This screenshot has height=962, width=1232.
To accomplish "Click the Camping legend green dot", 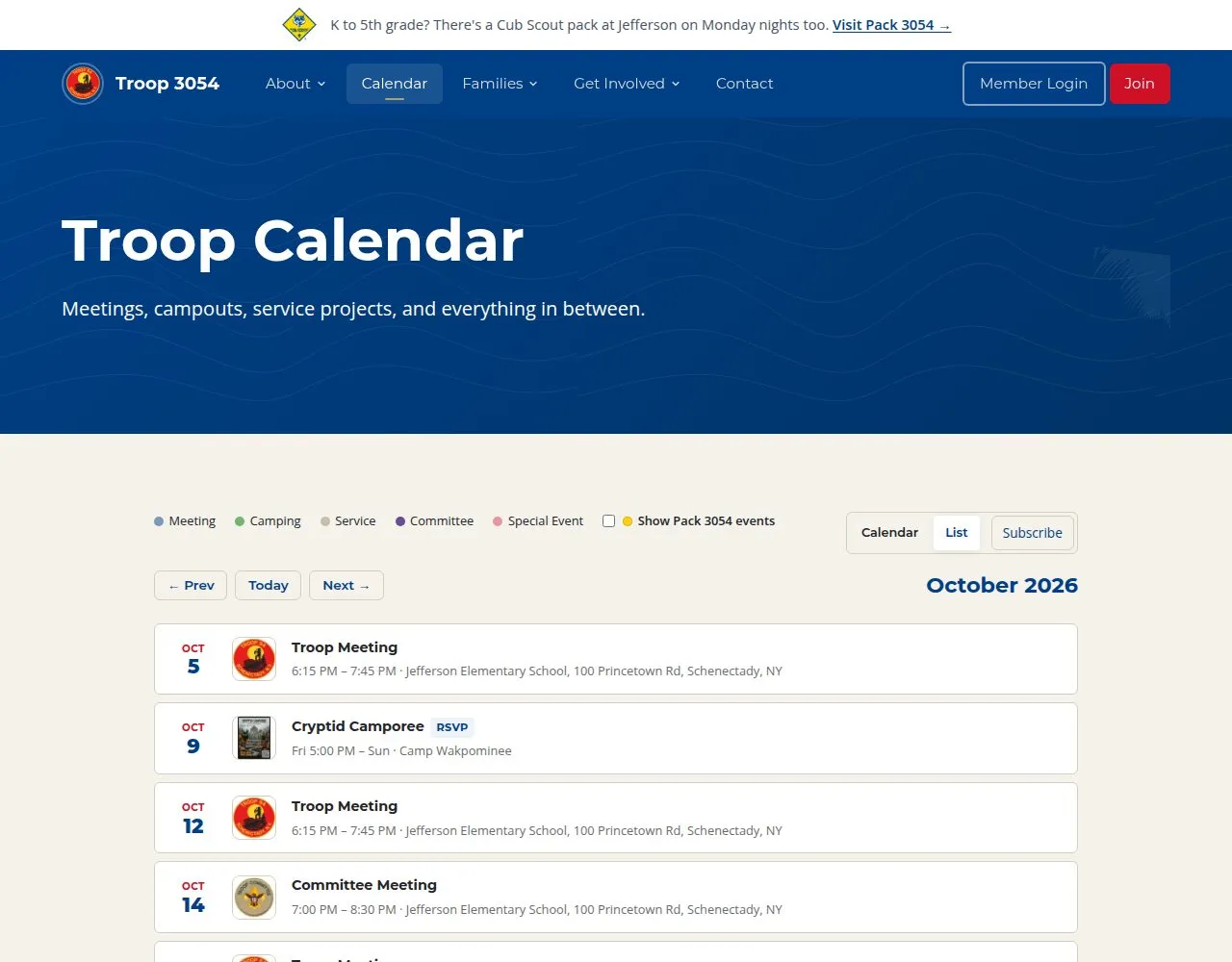I will tap(240, 521).
